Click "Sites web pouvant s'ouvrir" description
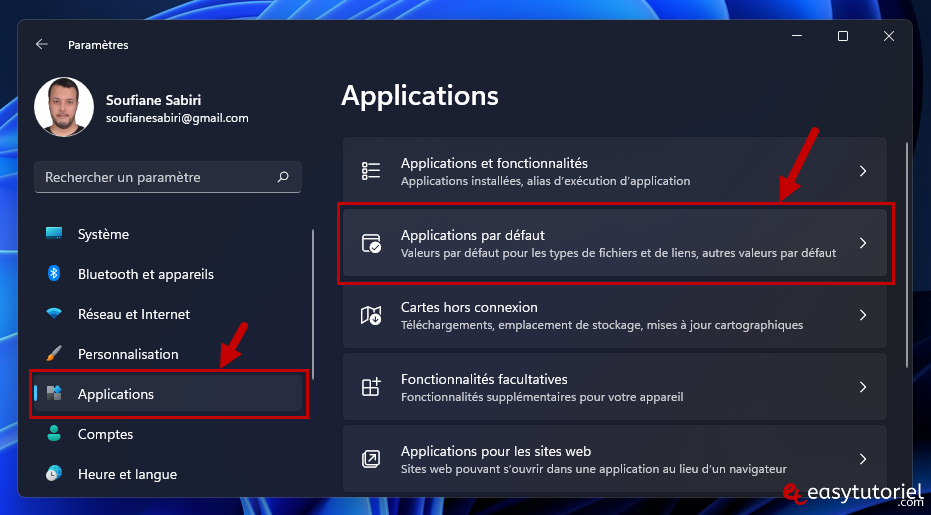The width and height of the screenshot is (931, 515). 593,469
